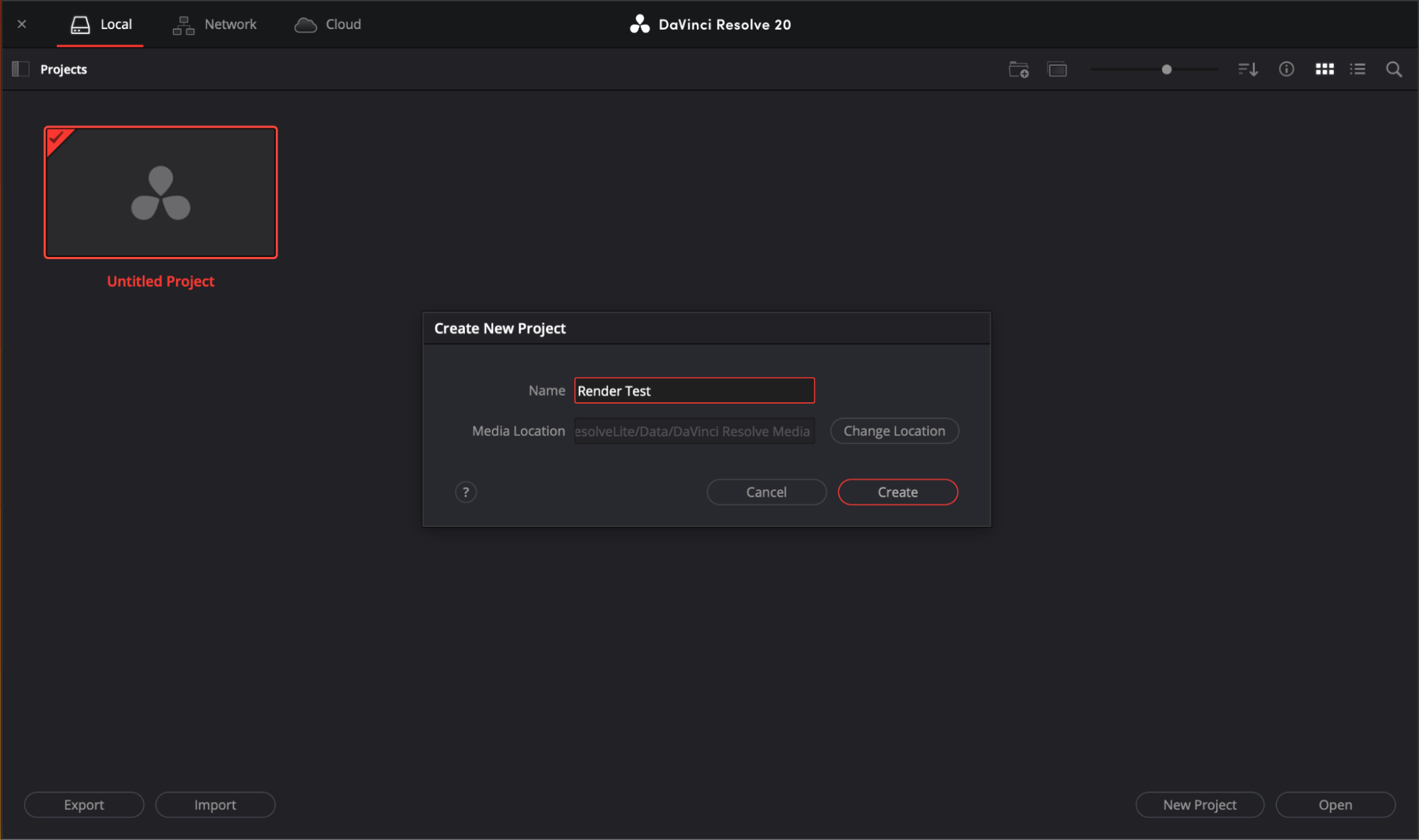Click the project Name input field
This screenshot has width=1419, height=840.
tap(694, 390)
